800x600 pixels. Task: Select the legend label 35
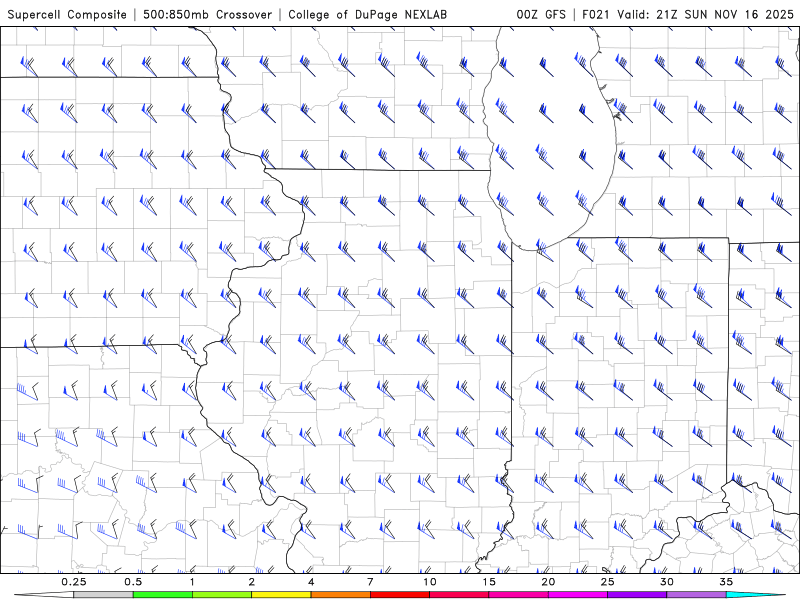[726, 582]
